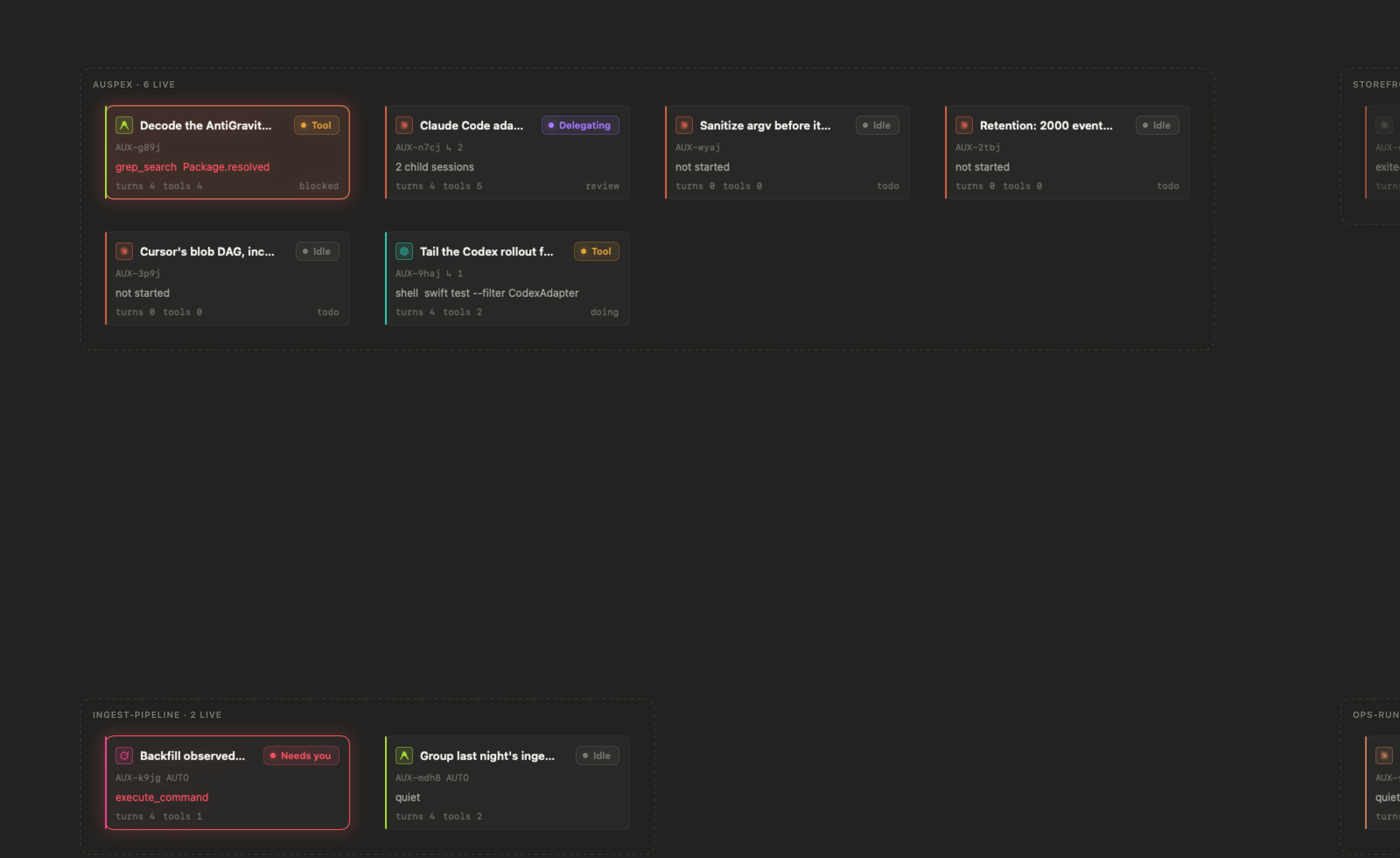Image resolution: width=1400 pixels, height=858 pixels.
Task: Click the agent icon on the cut-off OPS-RUN card
Action: click(1384, 756)
